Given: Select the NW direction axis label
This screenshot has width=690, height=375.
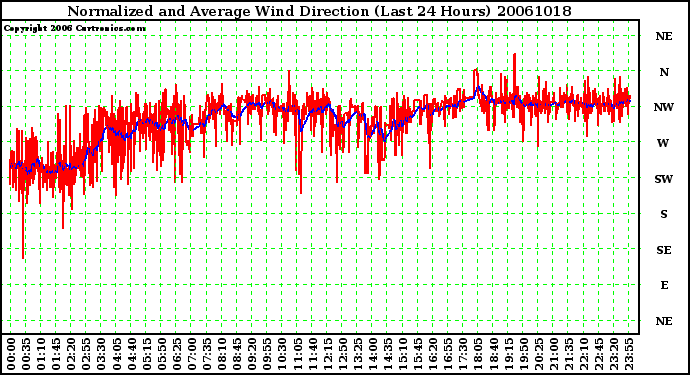Looking at the screenshot, I should point(664,107).
